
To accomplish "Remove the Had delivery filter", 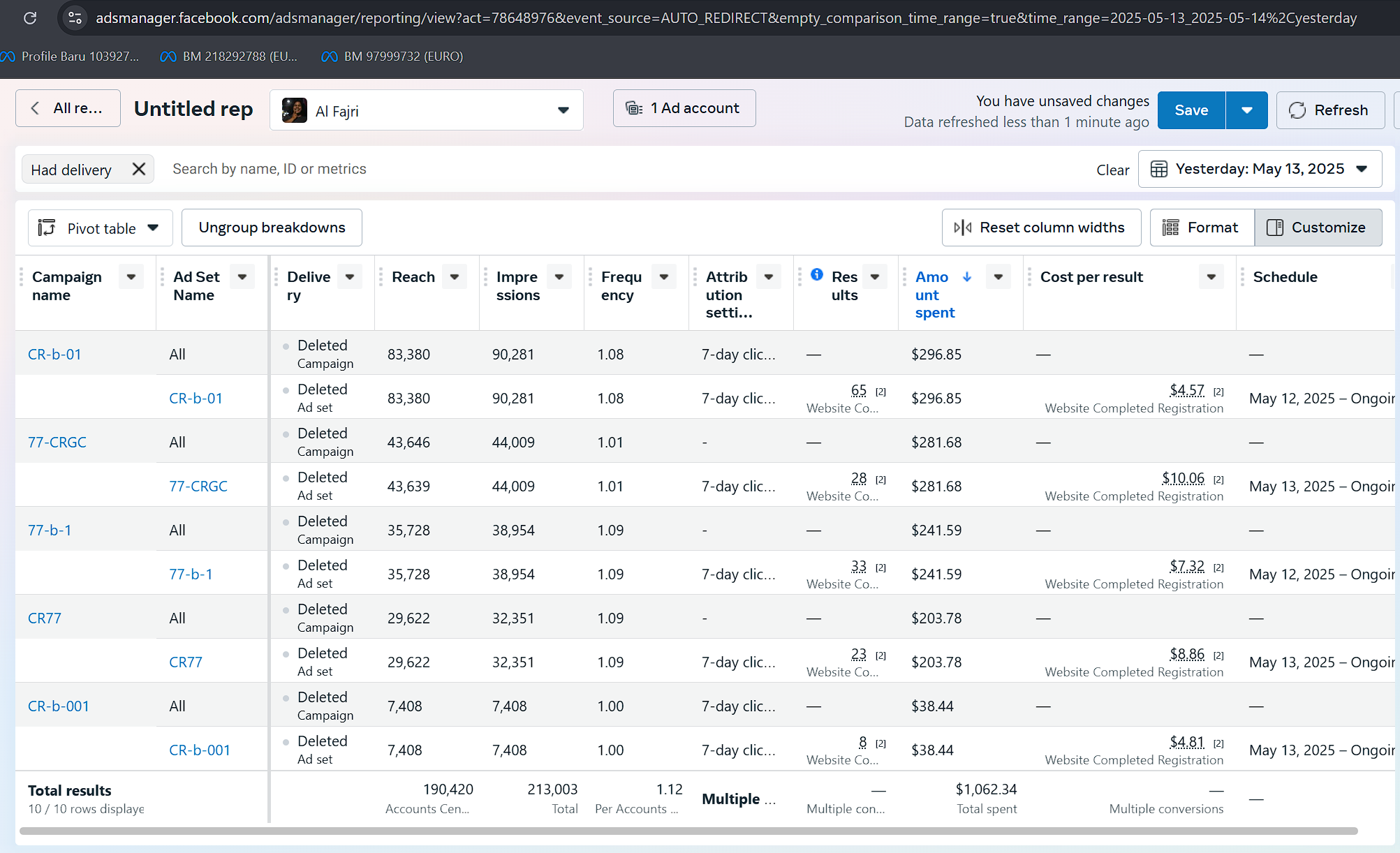I will pos(139,170).
